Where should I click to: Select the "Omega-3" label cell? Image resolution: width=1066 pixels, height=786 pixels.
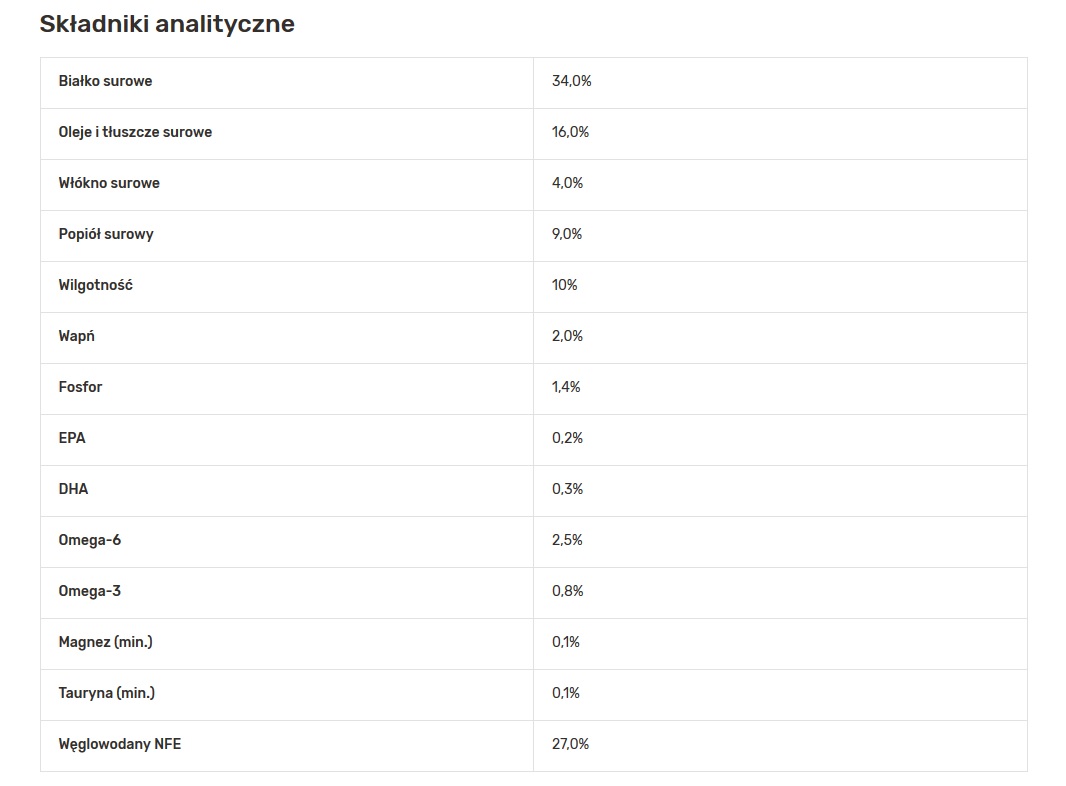[x=90, y=591]
